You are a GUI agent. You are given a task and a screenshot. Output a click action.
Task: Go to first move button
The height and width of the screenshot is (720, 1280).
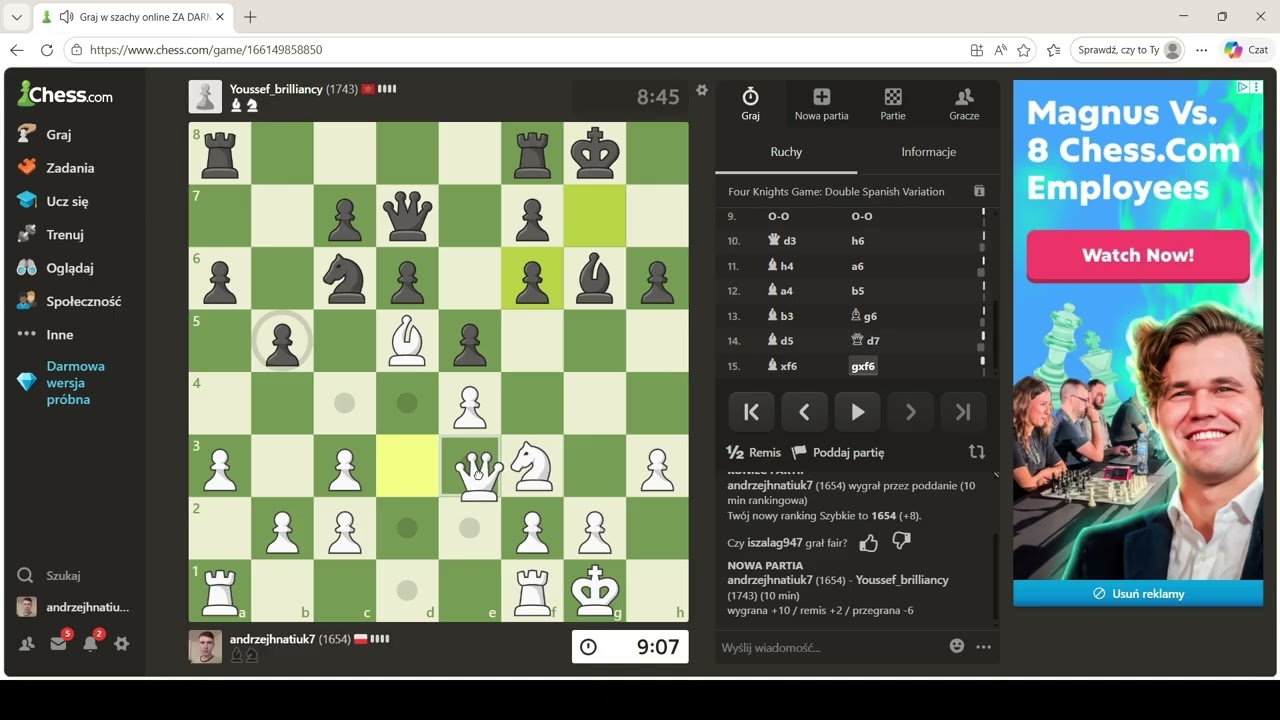point(751,412)
